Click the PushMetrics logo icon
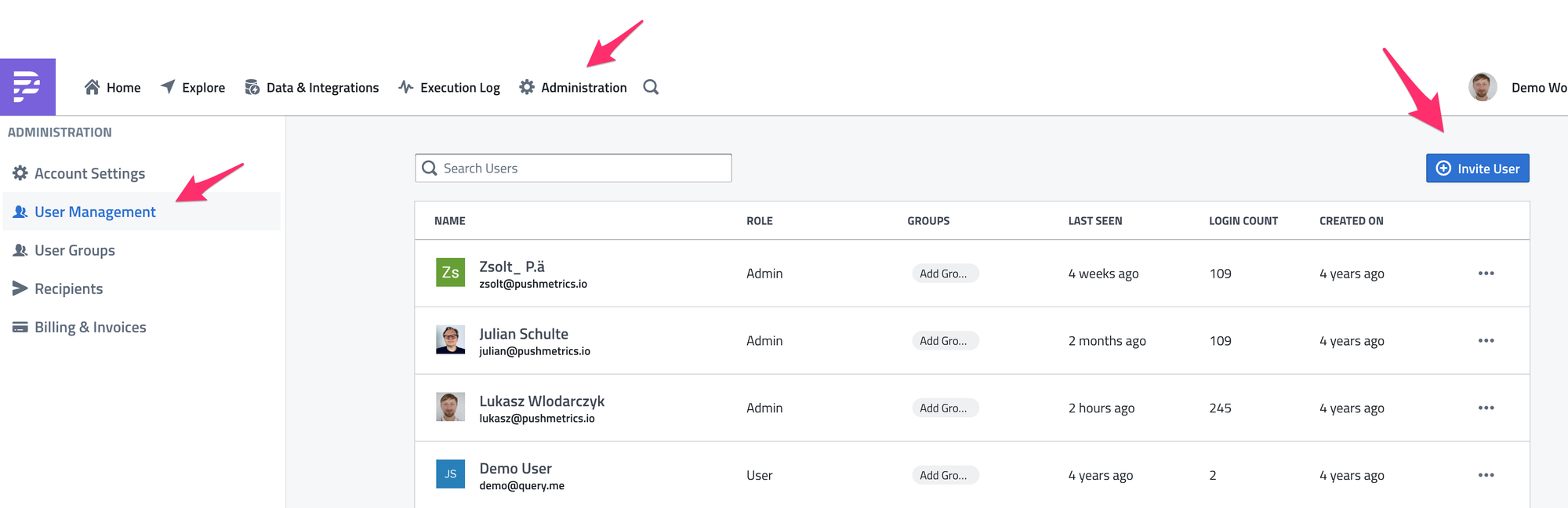 click(x=27, y=87)
